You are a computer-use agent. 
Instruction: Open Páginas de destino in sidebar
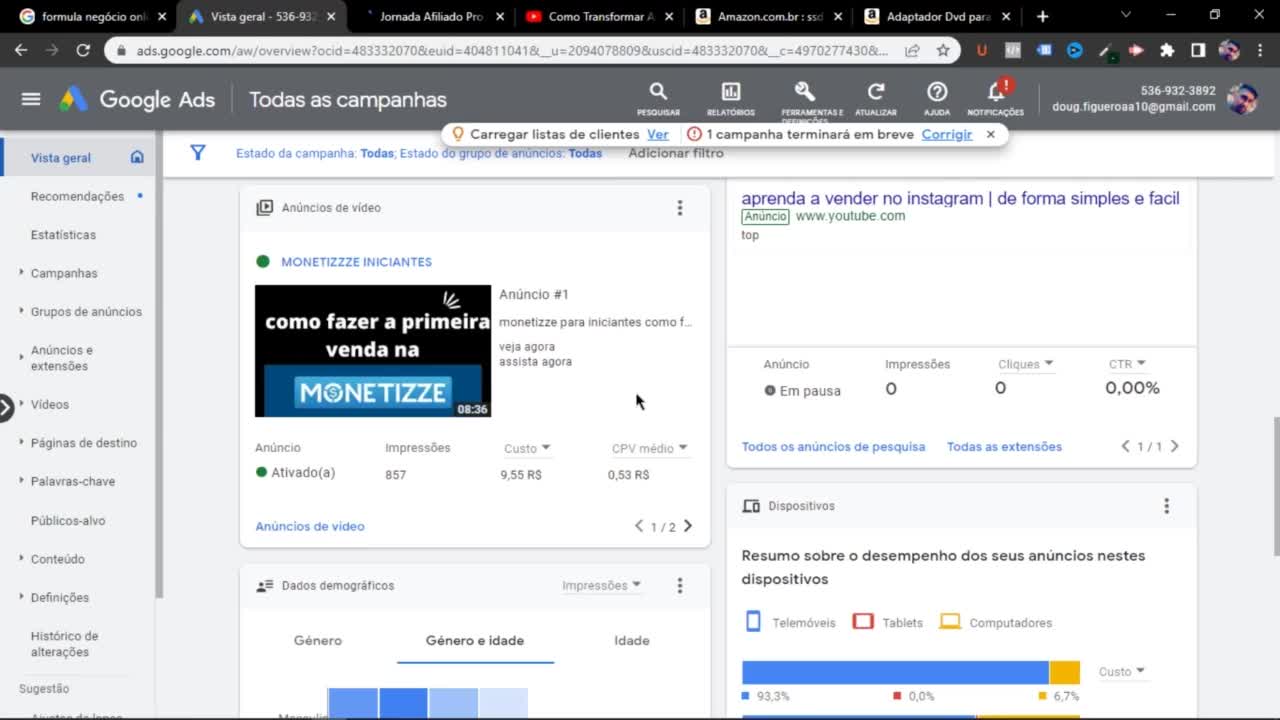pos(83,443)
